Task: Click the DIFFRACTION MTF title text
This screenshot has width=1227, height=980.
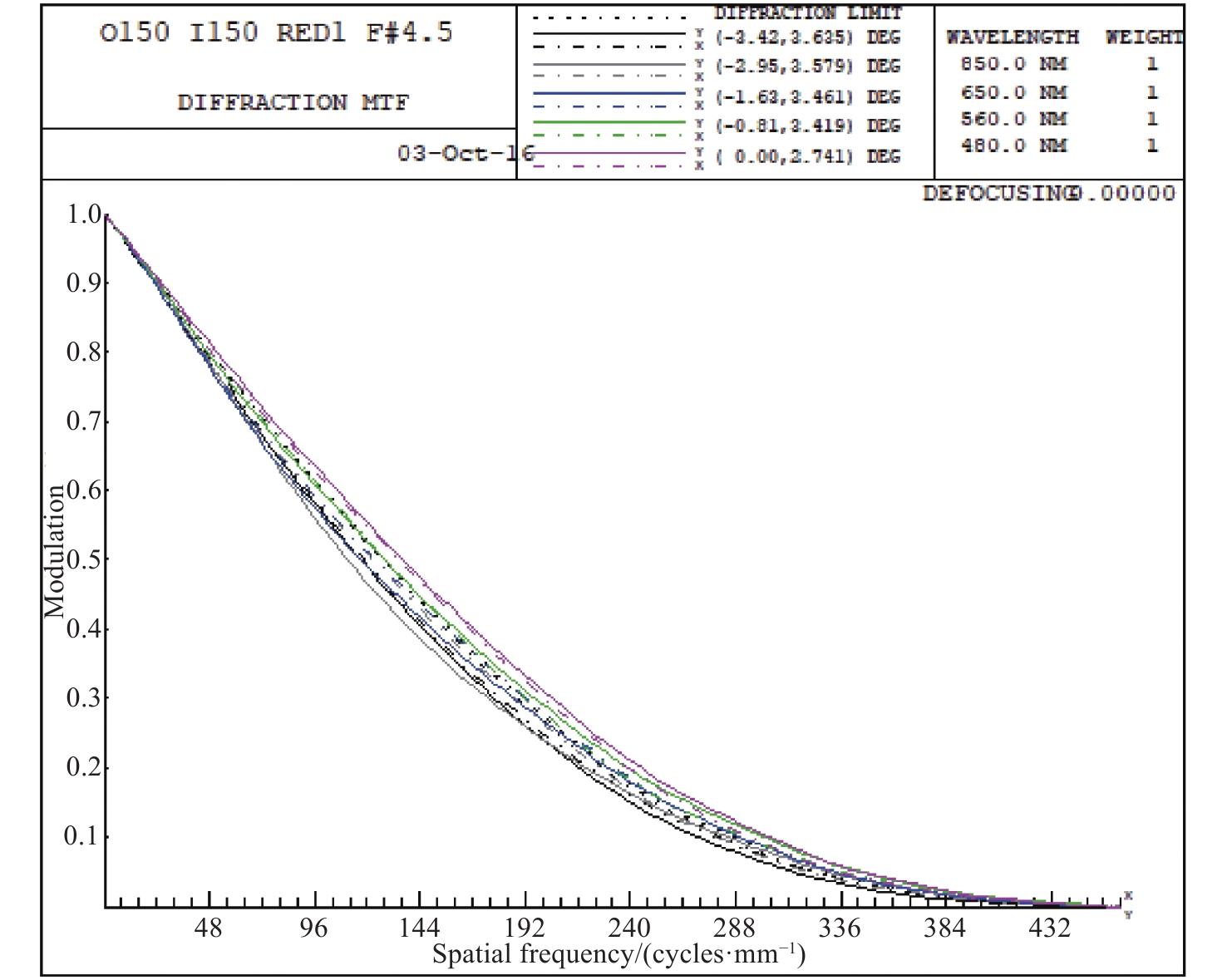Action: (293, 102)
